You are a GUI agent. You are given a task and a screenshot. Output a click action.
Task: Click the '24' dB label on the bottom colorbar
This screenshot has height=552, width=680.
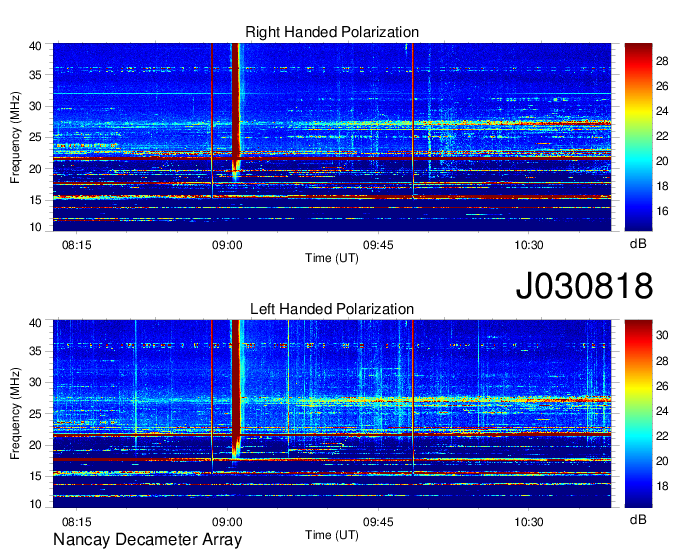point(662,411)
